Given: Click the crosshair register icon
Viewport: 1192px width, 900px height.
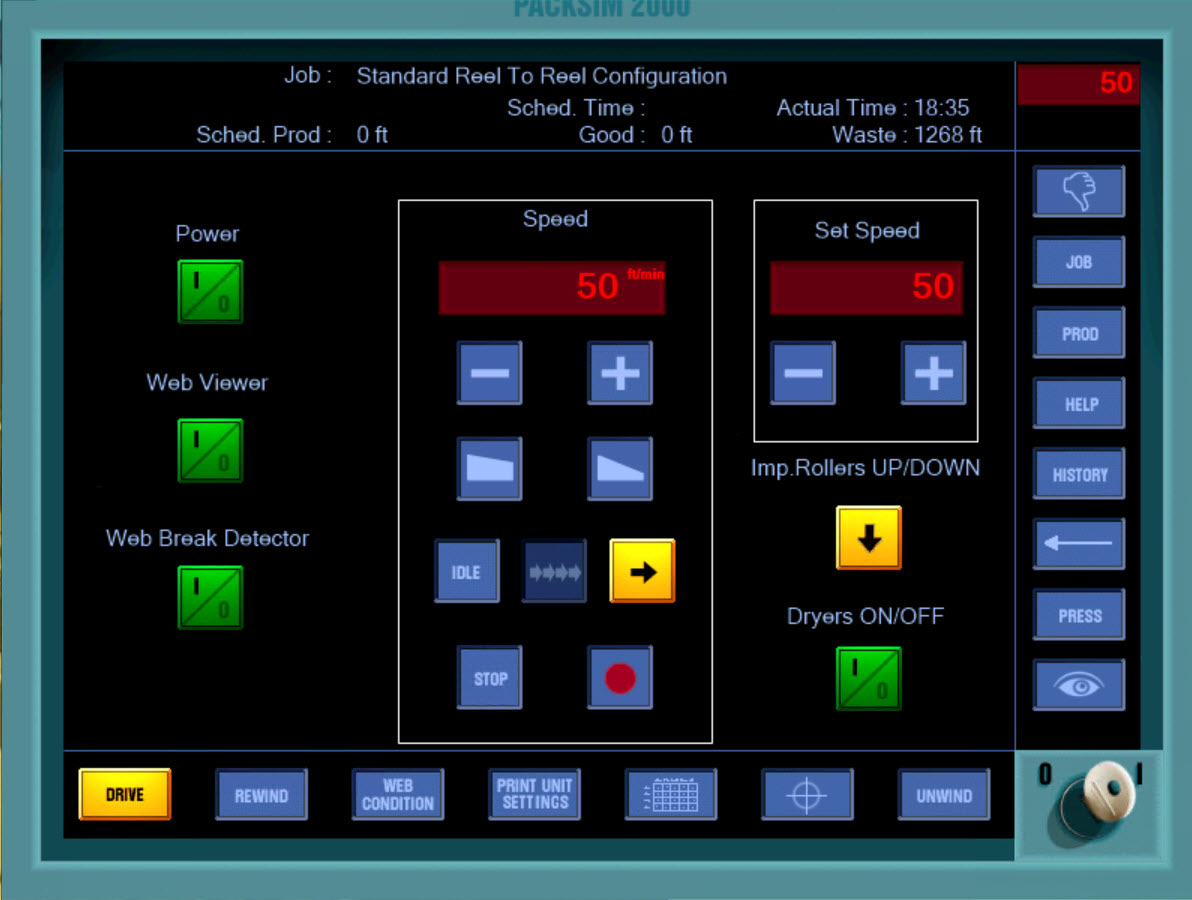Looking at the screenshot, I should tap(807, 795).
